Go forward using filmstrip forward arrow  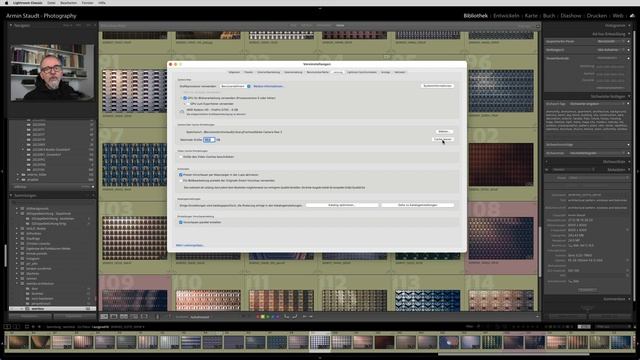39,327
